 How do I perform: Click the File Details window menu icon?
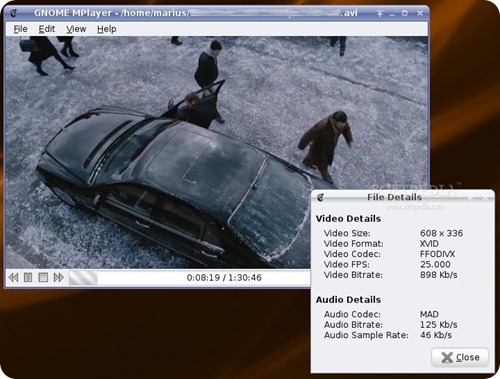320,198
